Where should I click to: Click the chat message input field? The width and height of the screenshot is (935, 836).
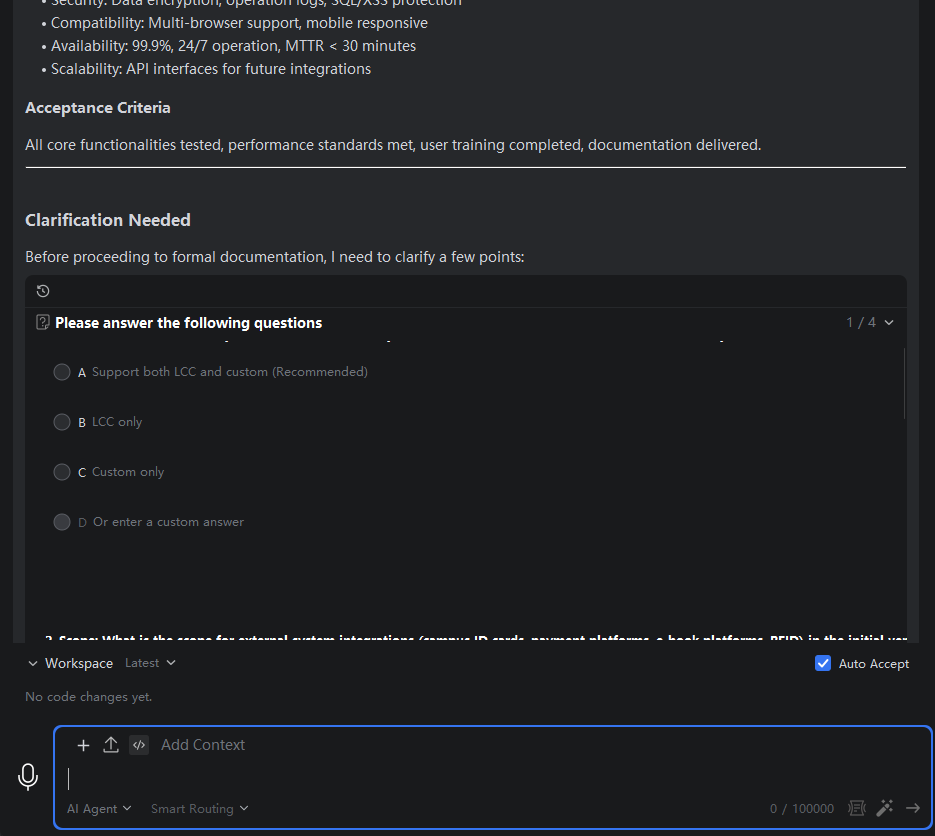pyautogui.click(x=492, y=778)
